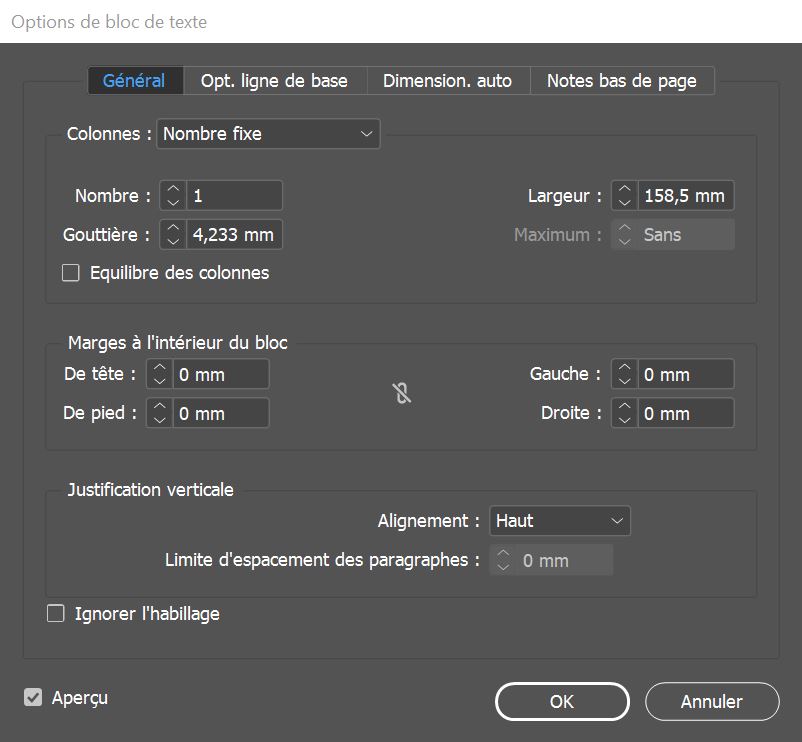Screen dimensions: 802x742
Task: Click the Gouttière 4,233 mm input field
Action: pos(233,235)
